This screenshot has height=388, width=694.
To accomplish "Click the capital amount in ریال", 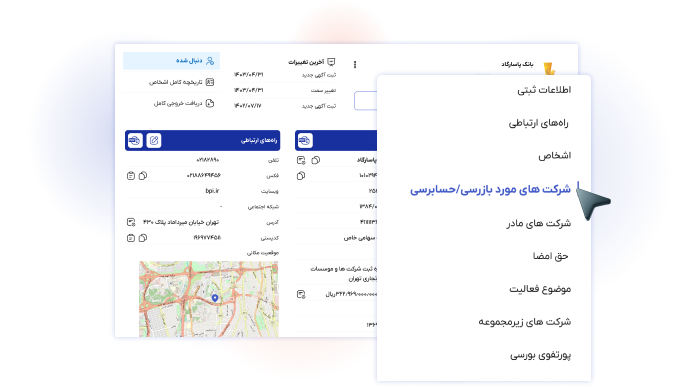I will [x=351, y=294].
